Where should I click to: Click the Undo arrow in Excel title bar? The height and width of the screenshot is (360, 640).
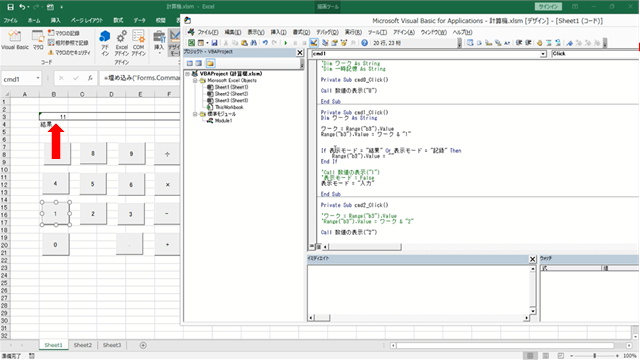tap(22, 7)
